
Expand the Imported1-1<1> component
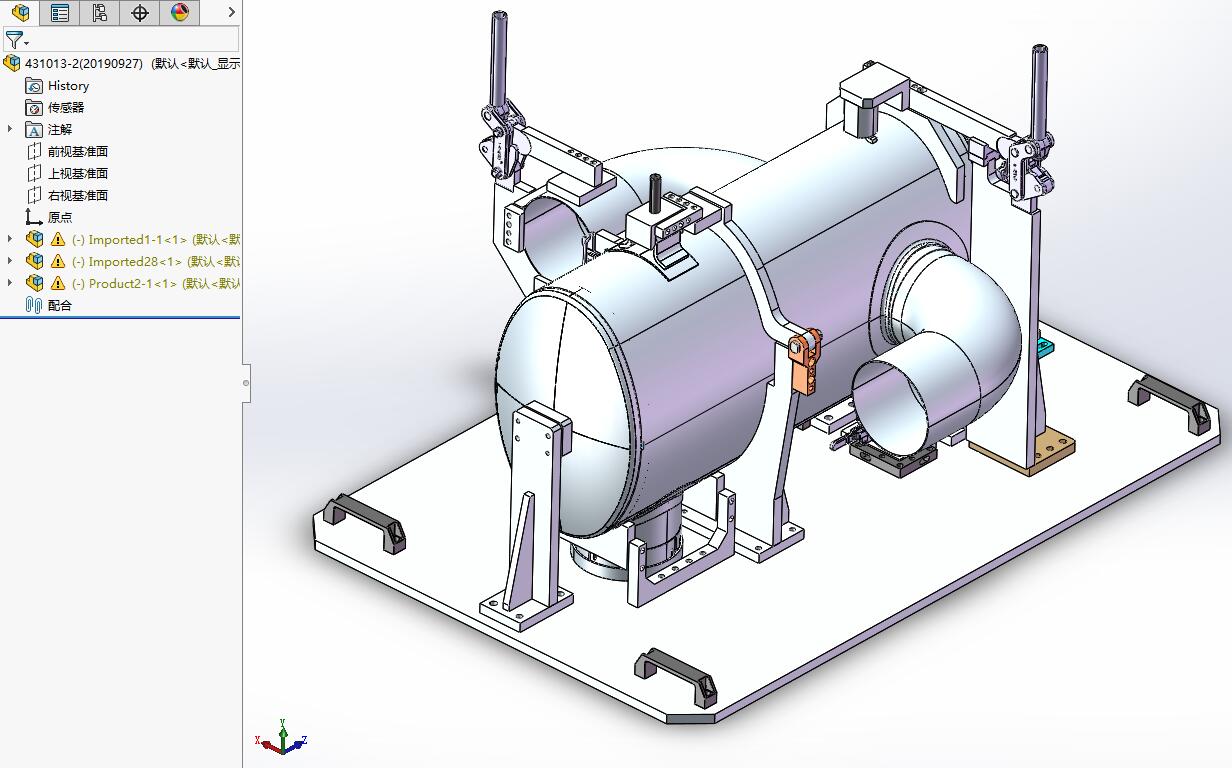pyautogui.click(x=10, y=239)
